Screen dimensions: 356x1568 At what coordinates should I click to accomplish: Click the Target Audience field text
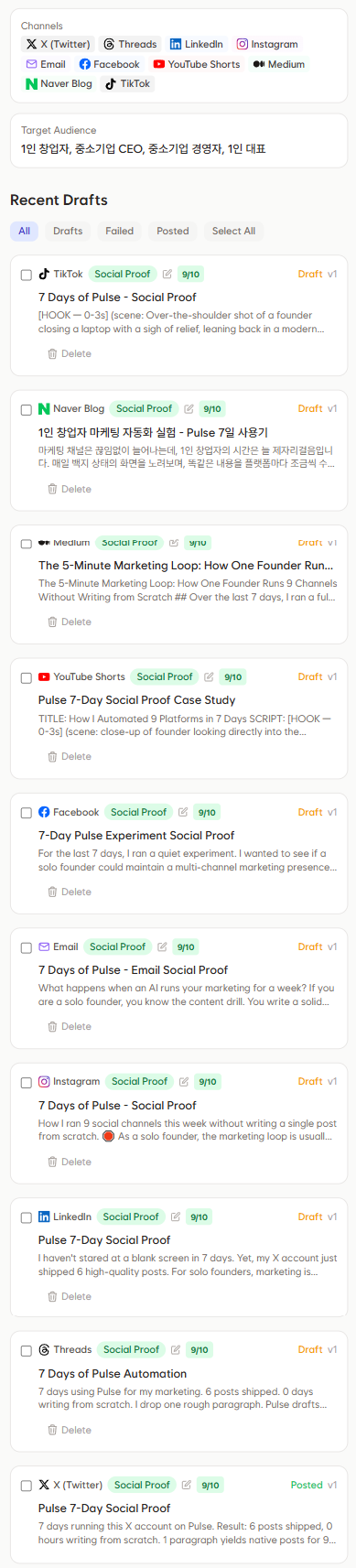tap(144, 148)
